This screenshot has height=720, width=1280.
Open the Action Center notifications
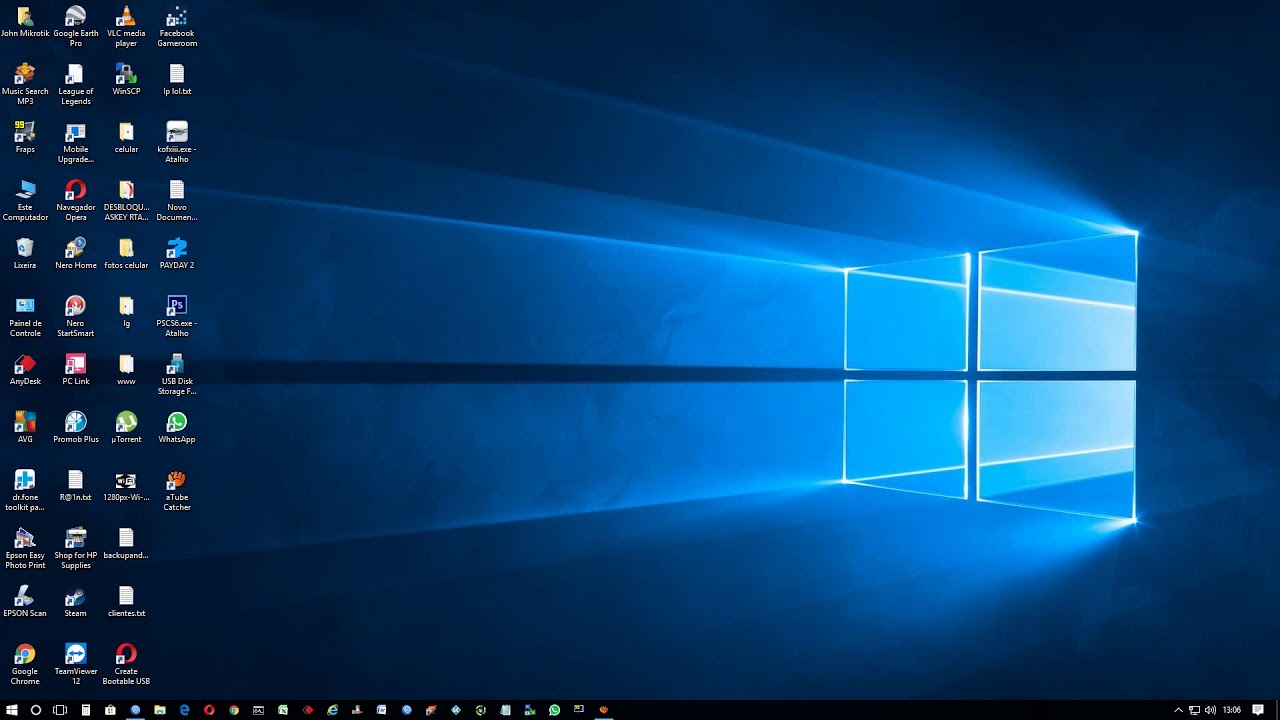tap(1258, 710)
